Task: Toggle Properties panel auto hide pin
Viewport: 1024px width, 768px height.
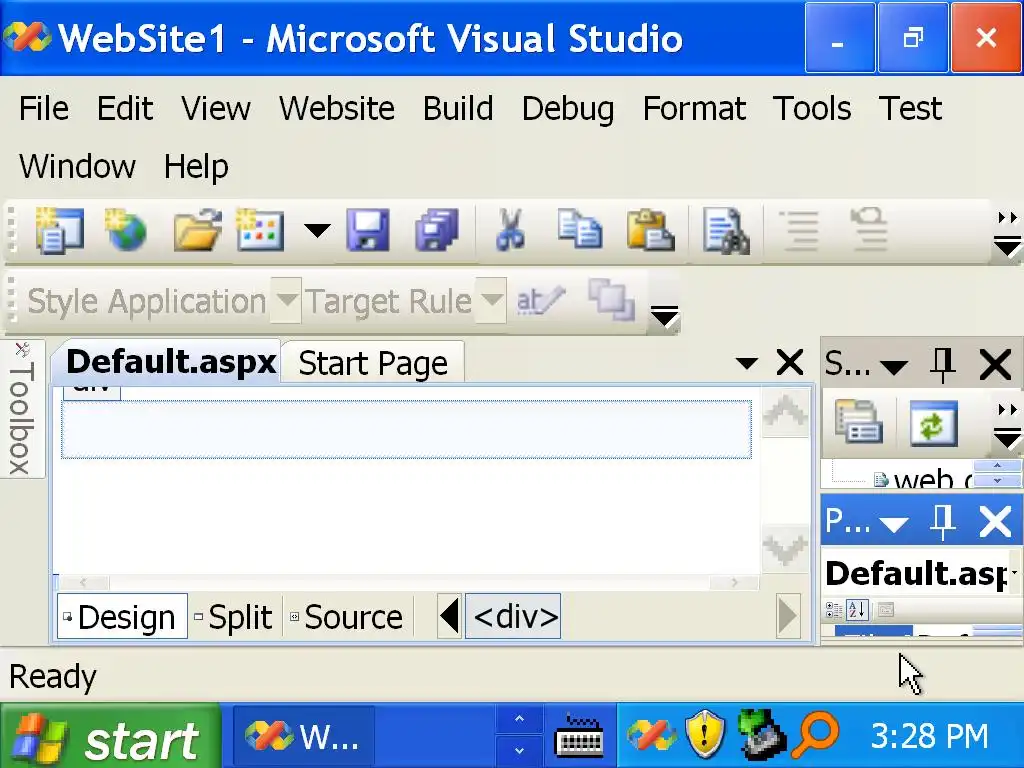Action: tap(943, 522)
